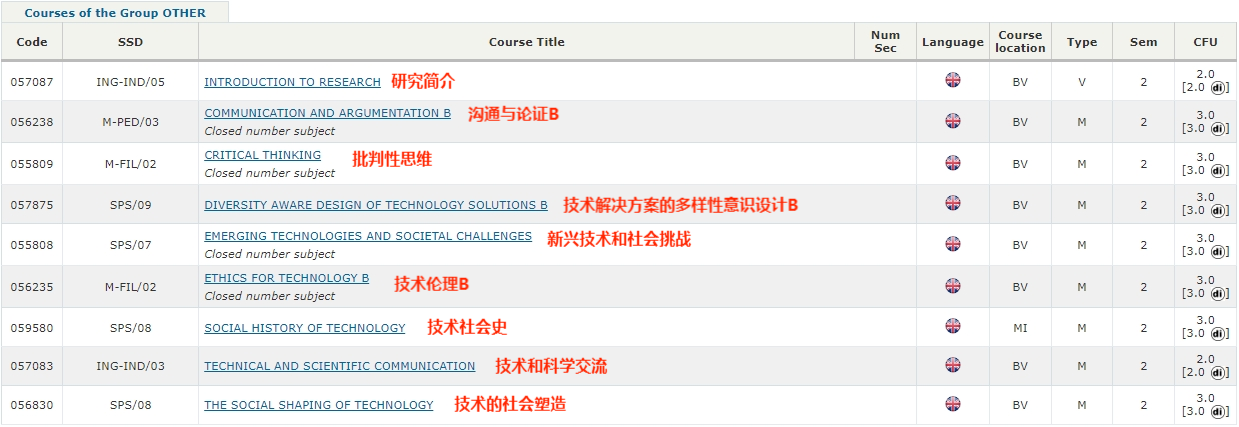Screen dimensions: 1239x427
Task: Open DIVERSITY AWARE DESIGN OF TECHNOLOGY SOLUTIONS B
Action: (376, 205)
